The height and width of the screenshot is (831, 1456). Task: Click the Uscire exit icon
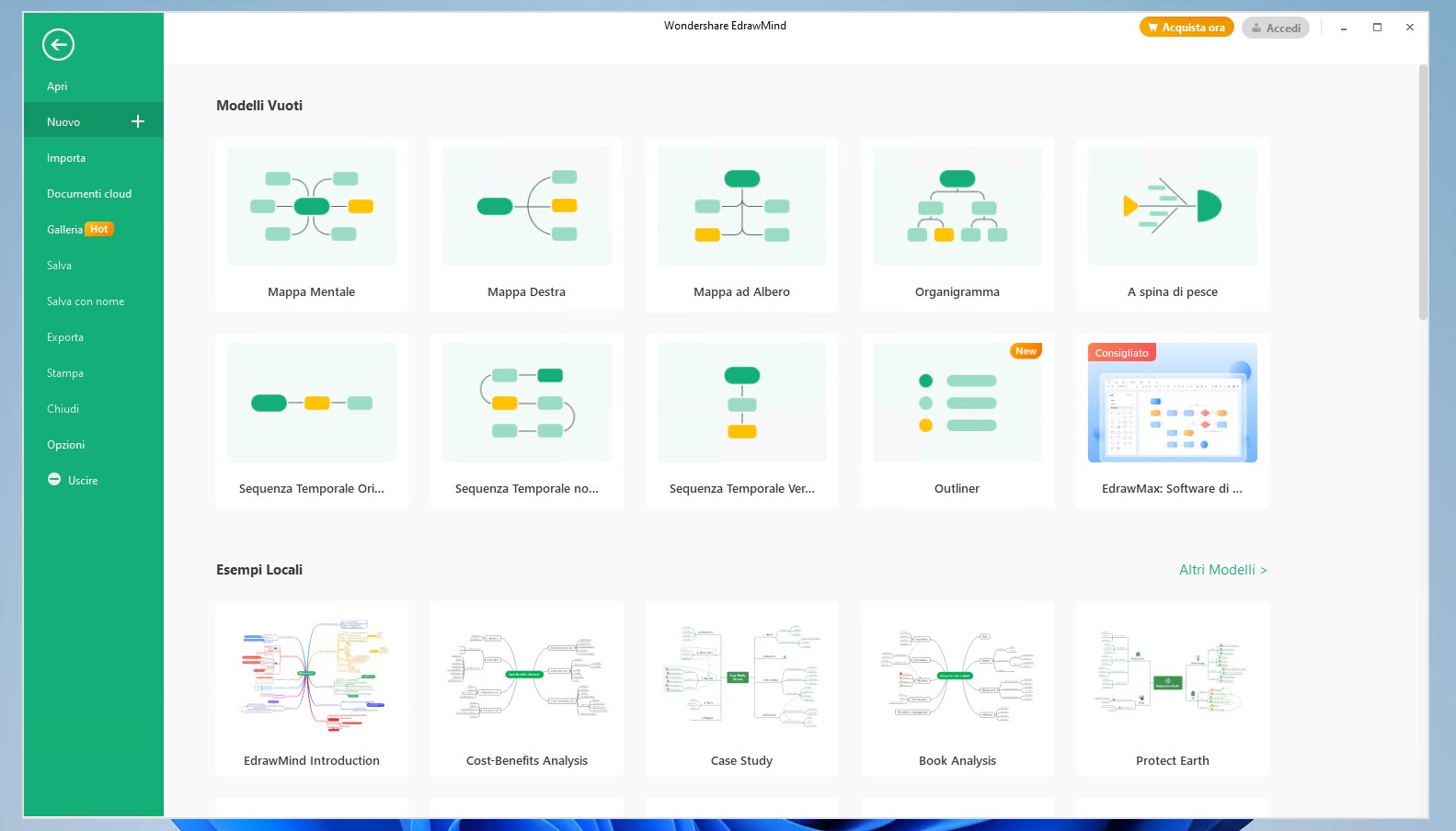pyautogui.click(x=54, y=480)
